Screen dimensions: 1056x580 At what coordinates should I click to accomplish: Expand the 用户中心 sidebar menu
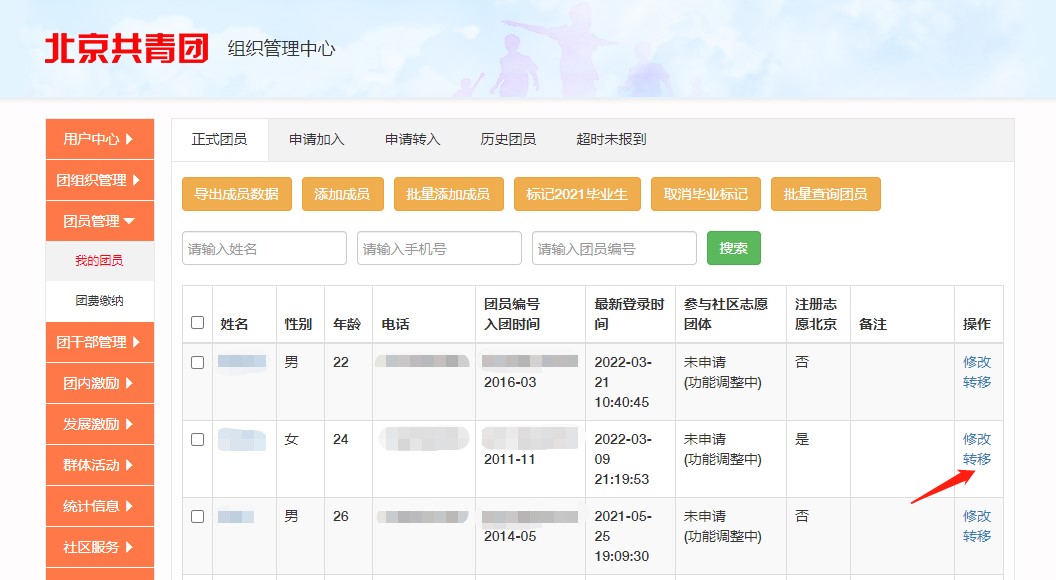click(x=99, y=139)
